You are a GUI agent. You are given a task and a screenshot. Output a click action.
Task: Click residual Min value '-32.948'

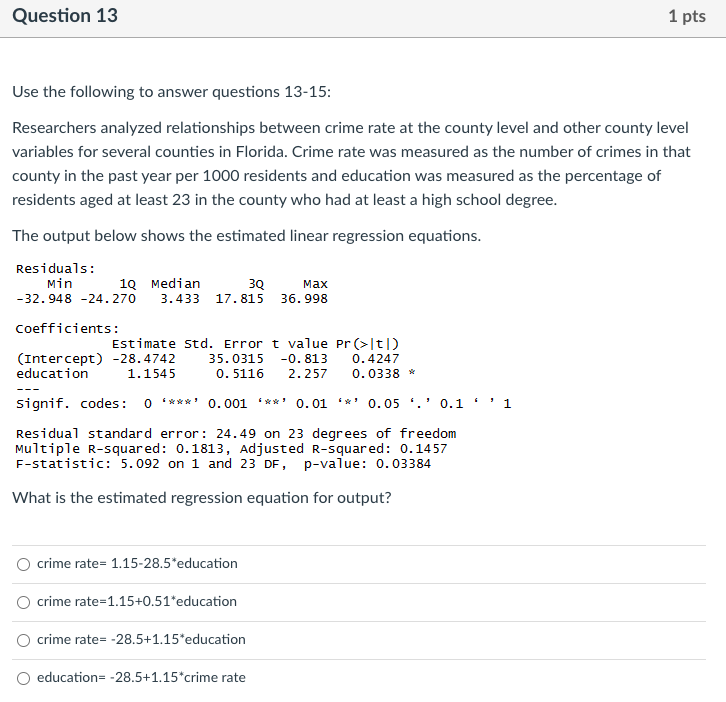point(44,299)
